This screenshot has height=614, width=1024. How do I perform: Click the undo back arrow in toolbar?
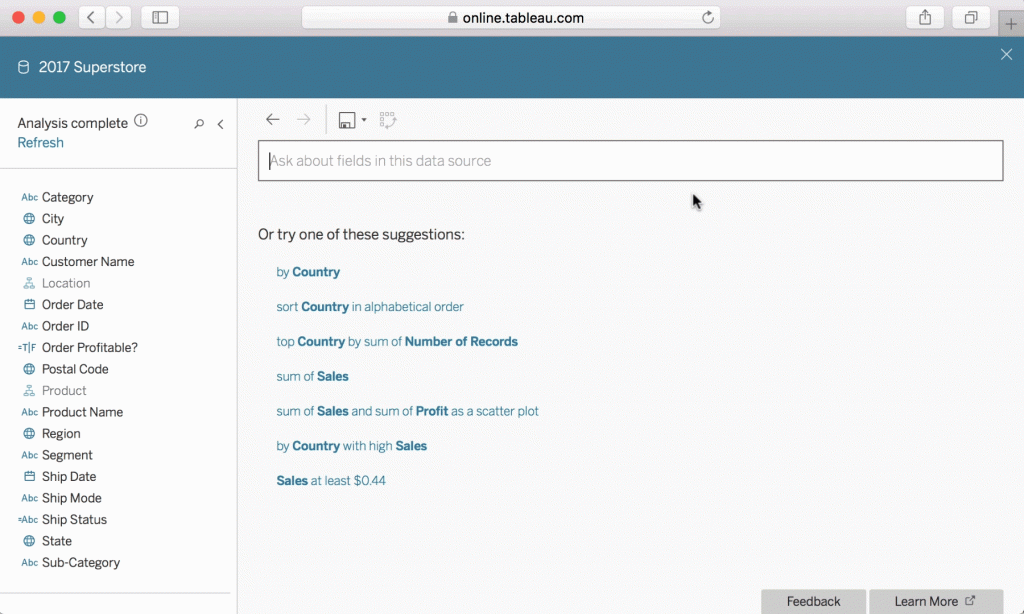pos(272,120)
